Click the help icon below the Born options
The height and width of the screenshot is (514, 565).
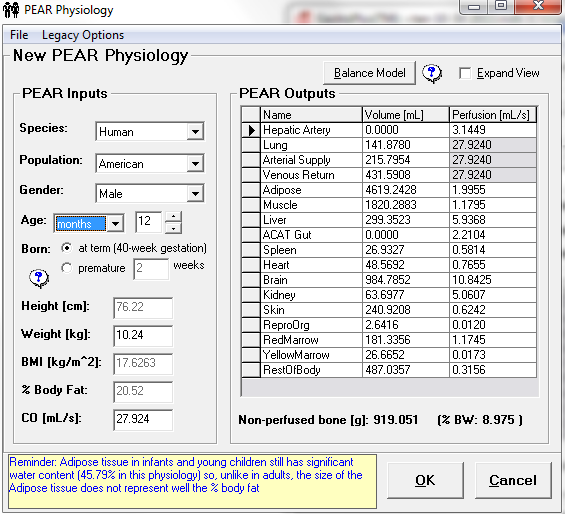(39, 278)
